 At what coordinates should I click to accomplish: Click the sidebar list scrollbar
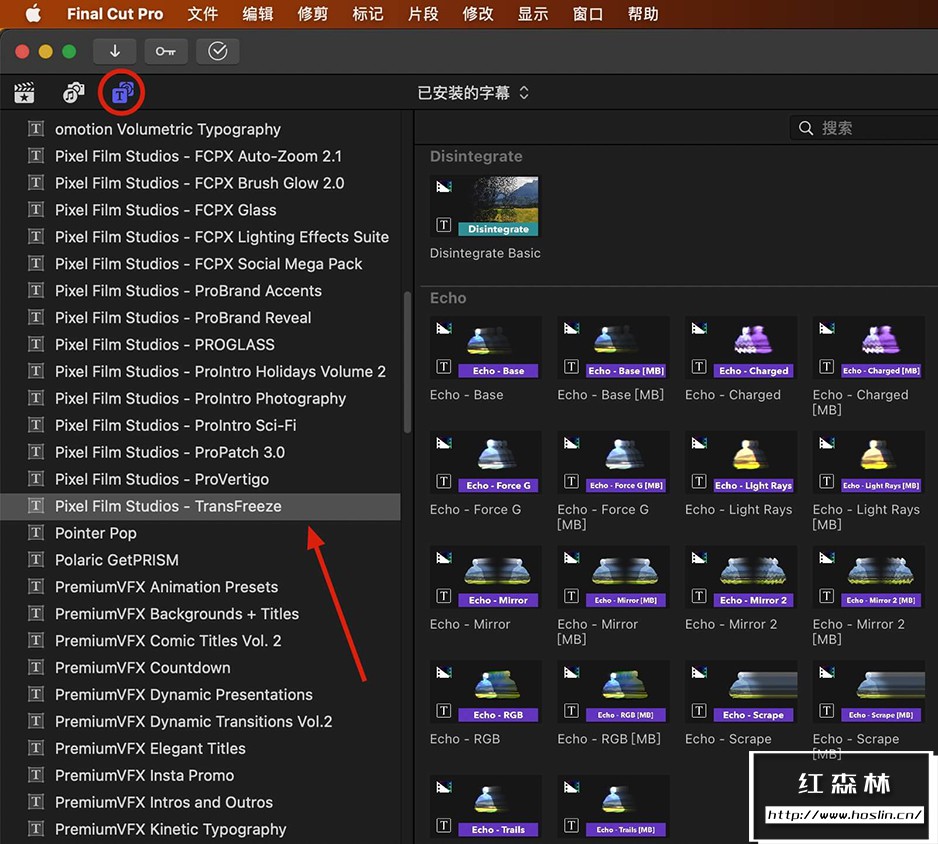pos(407,362)
